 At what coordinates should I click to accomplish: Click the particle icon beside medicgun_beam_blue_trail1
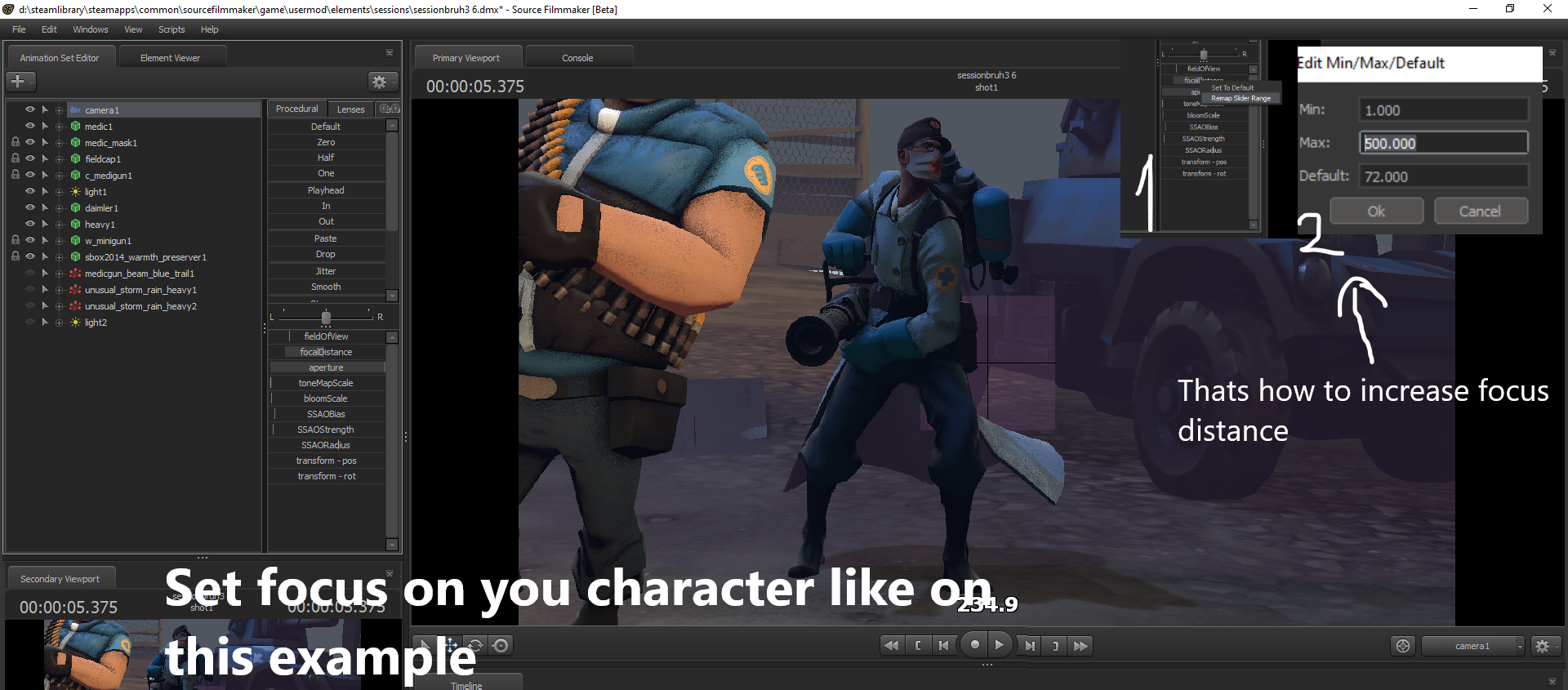tap(76, 274)
